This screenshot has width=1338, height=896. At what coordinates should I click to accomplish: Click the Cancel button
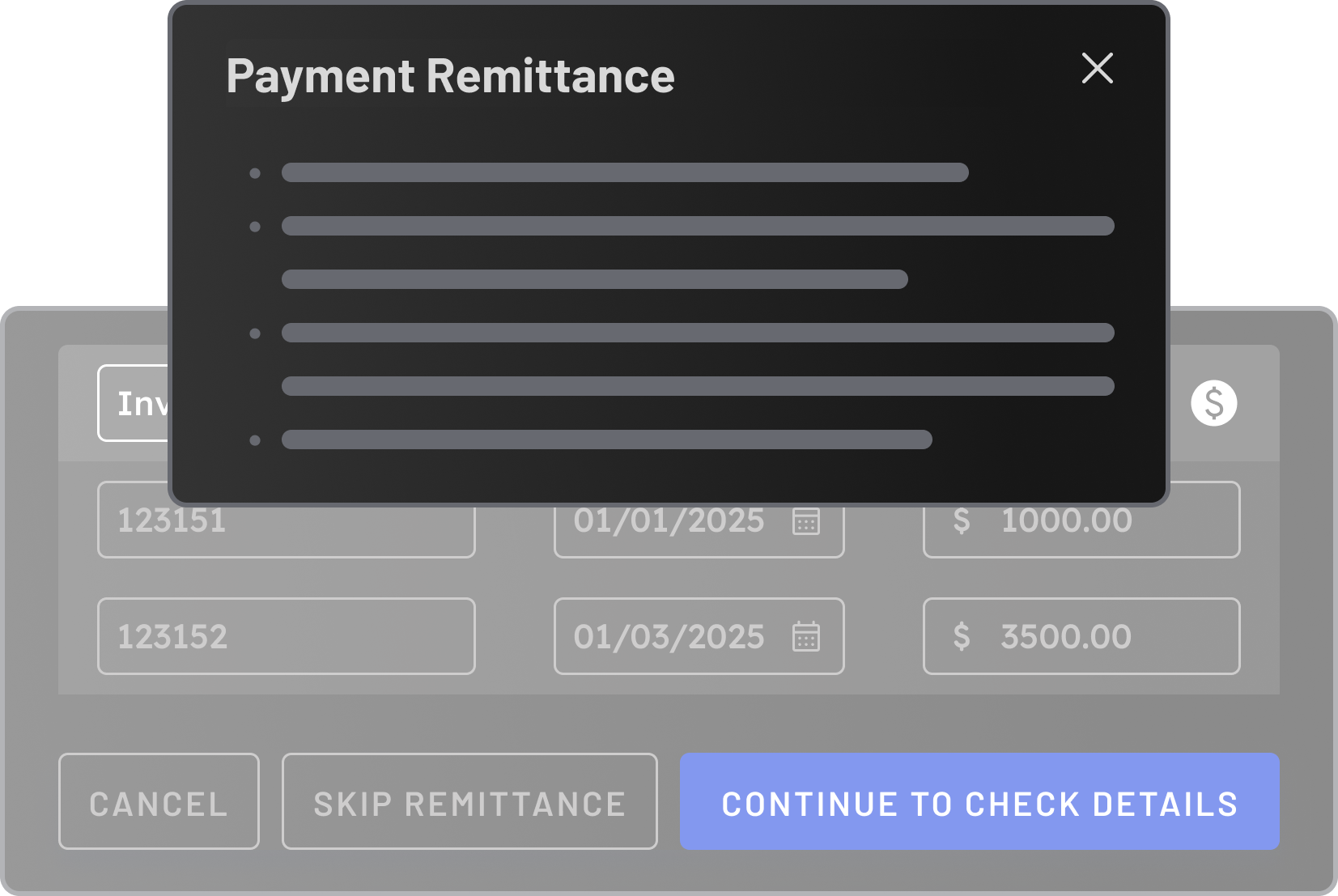pos(159,802)
